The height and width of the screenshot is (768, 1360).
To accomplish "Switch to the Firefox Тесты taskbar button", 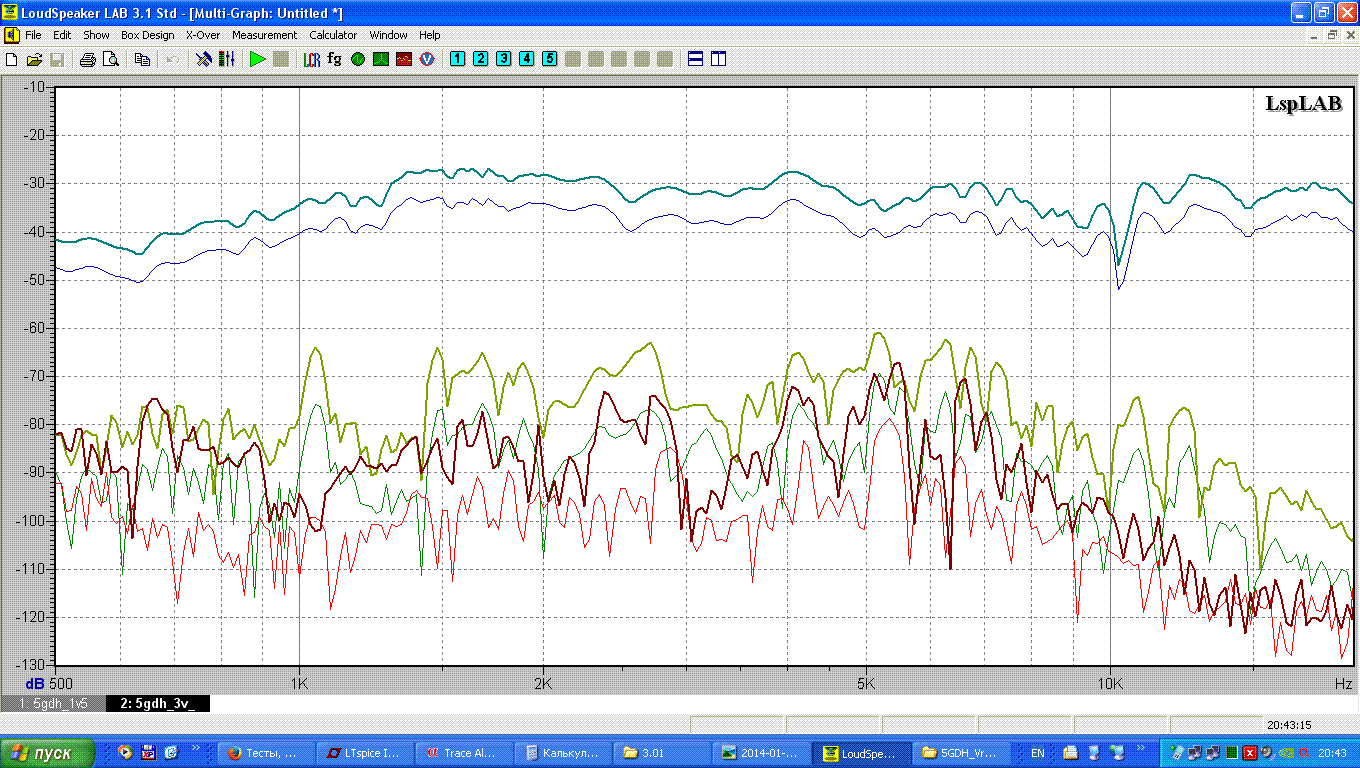I will point(265,753).
